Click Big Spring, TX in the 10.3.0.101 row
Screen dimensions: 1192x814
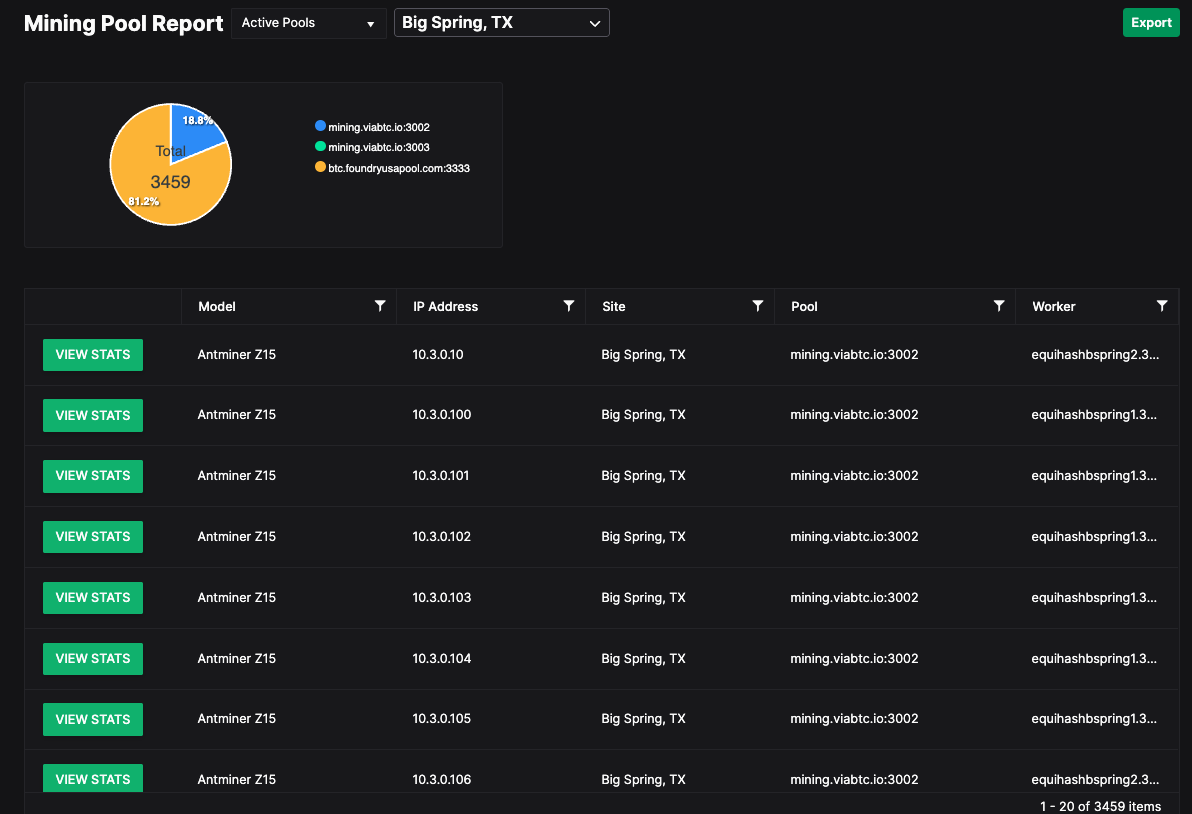(643, 475)
